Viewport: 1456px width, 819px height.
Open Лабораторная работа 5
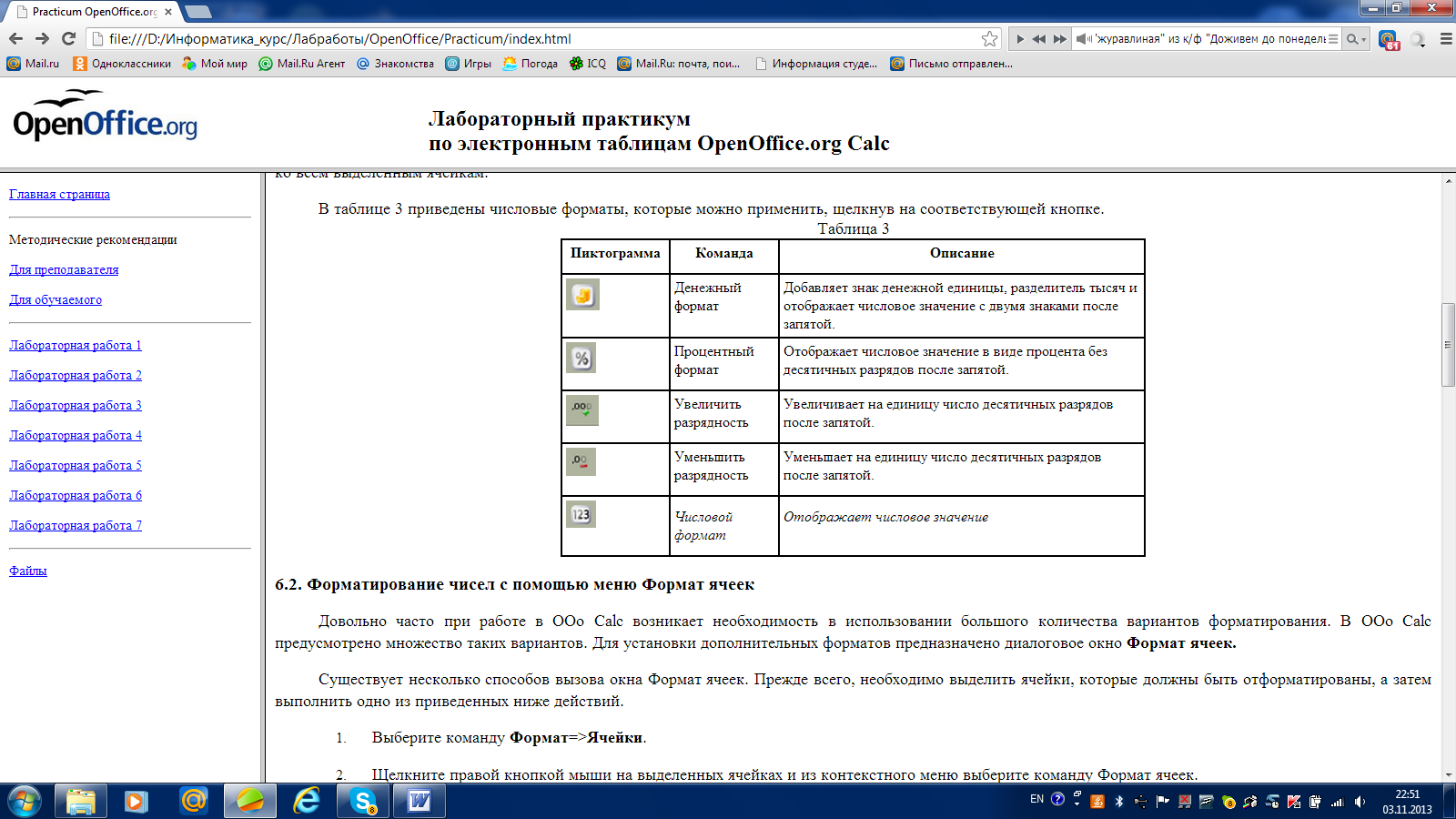(76, 465)
